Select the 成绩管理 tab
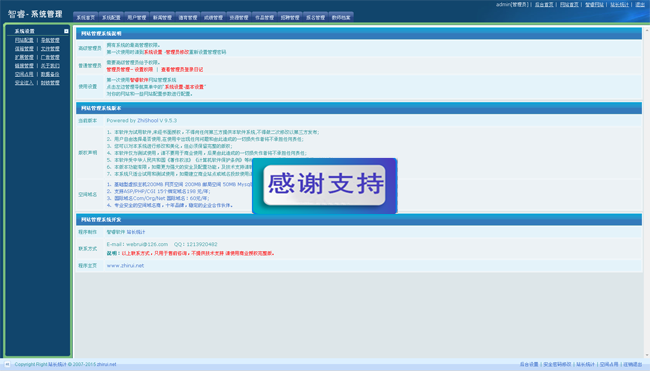The width and height of the screenshot is (650, 371). tap(213, 17)
